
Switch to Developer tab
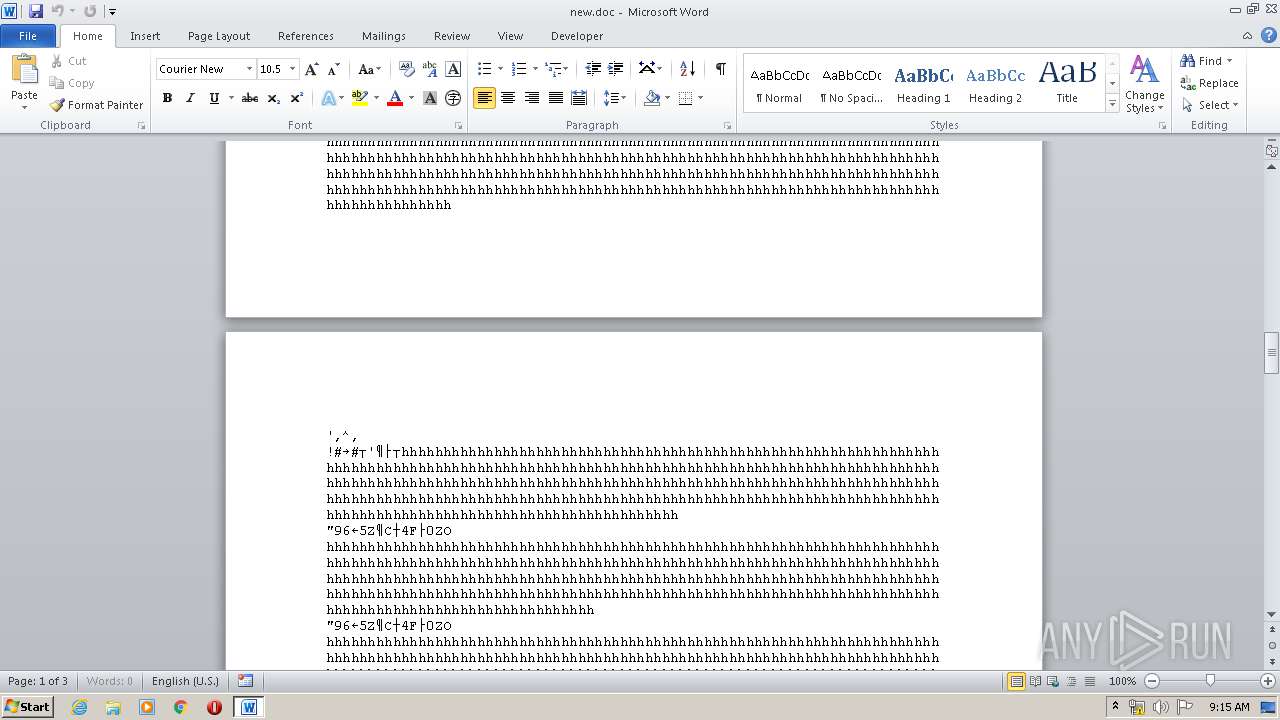(577, 36)
